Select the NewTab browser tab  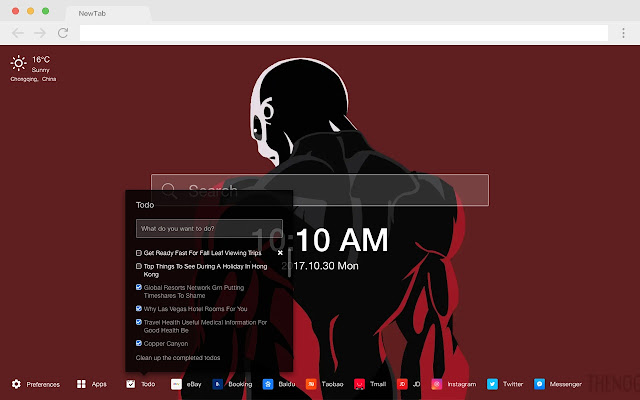pyautogui.click(x=108, y=13)
